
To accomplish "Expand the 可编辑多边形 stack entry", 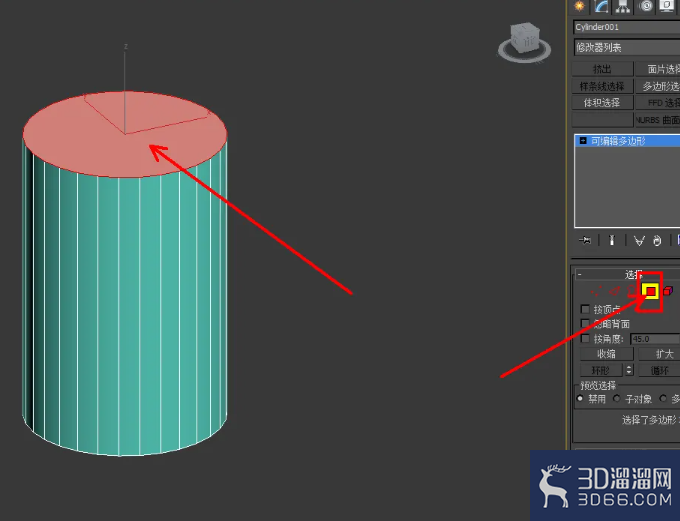I will click(583, 141).
